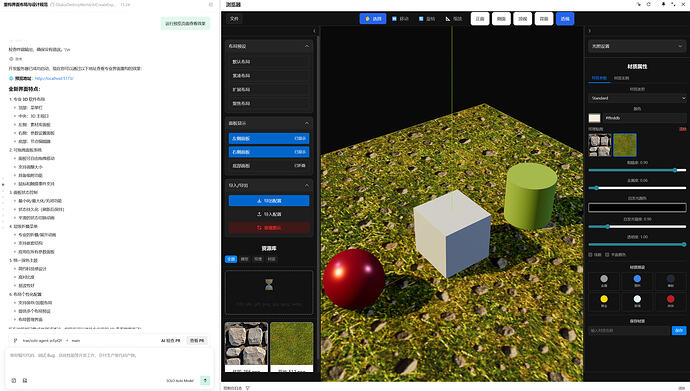Click the red sphere in the 3D viewport

click(353, 279)
